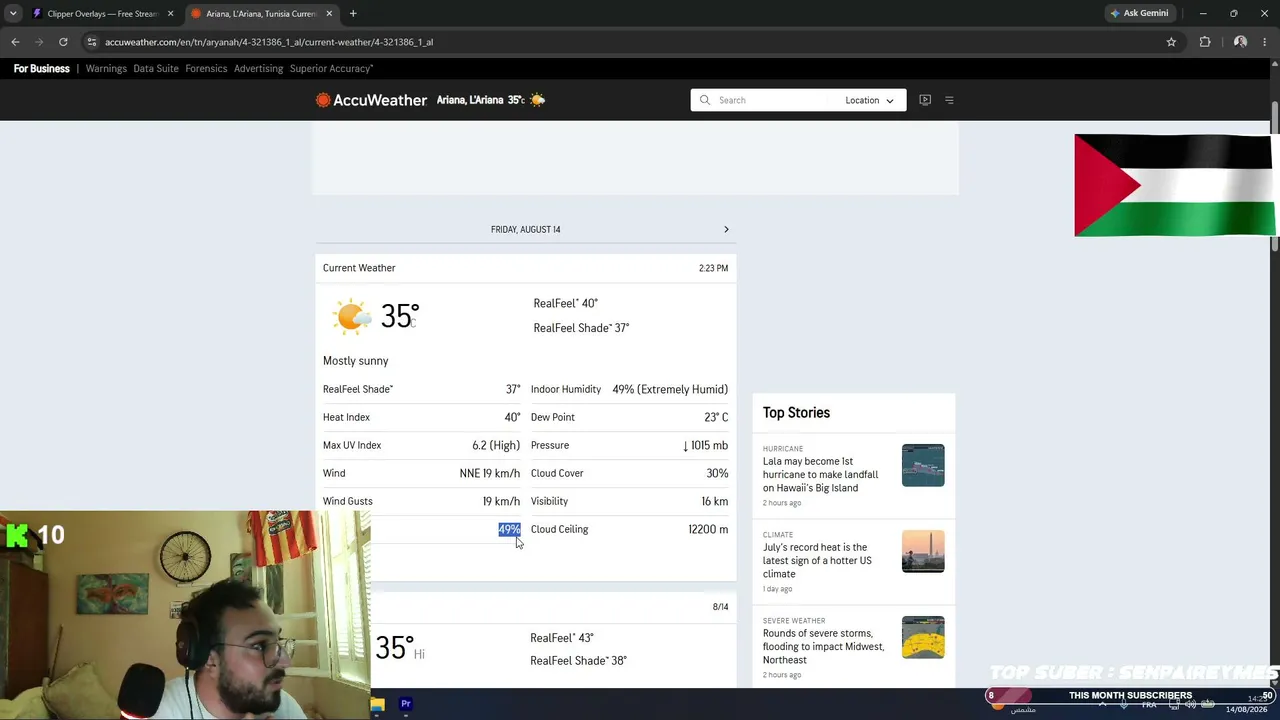Click the 2:23 PM time

[x=713, y=268]
